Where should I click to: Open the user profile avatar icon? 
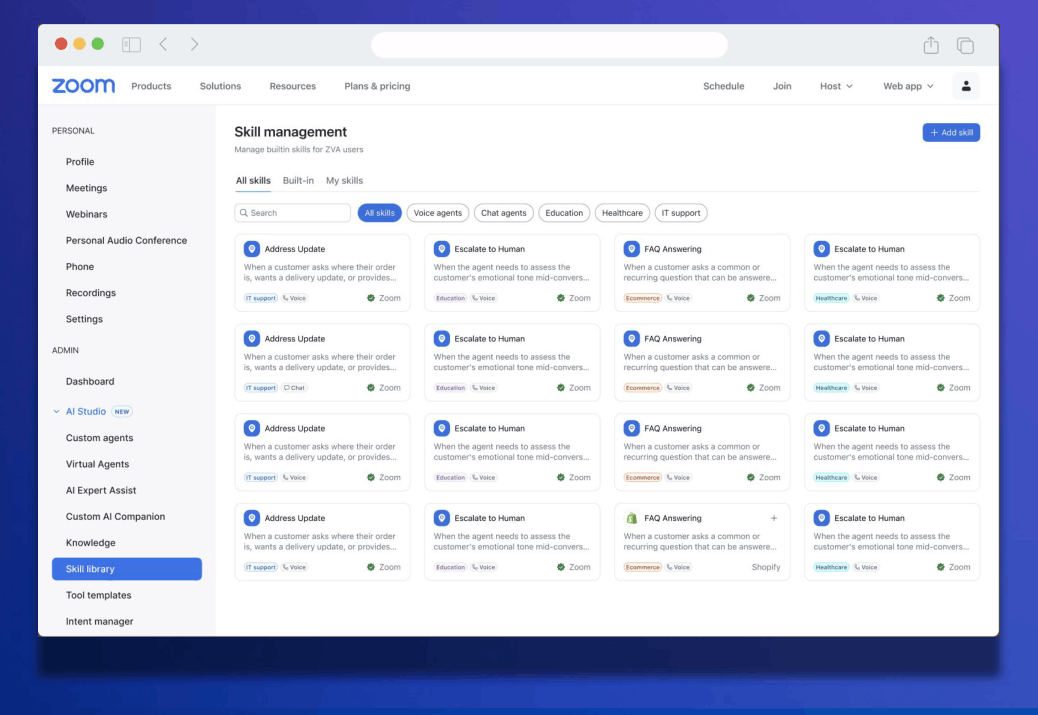[966, 86]
